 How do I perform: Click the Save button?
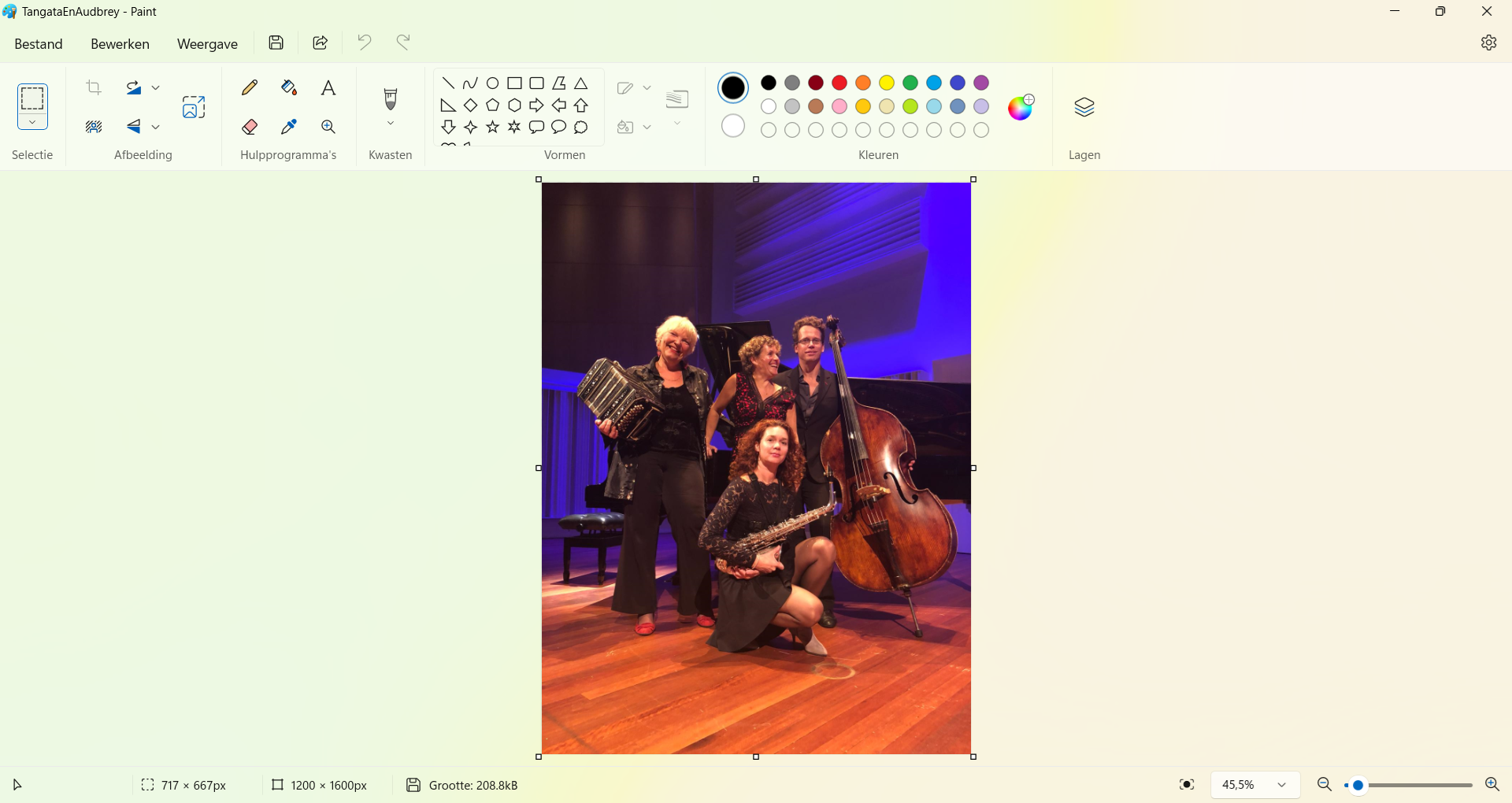[276, 43]
